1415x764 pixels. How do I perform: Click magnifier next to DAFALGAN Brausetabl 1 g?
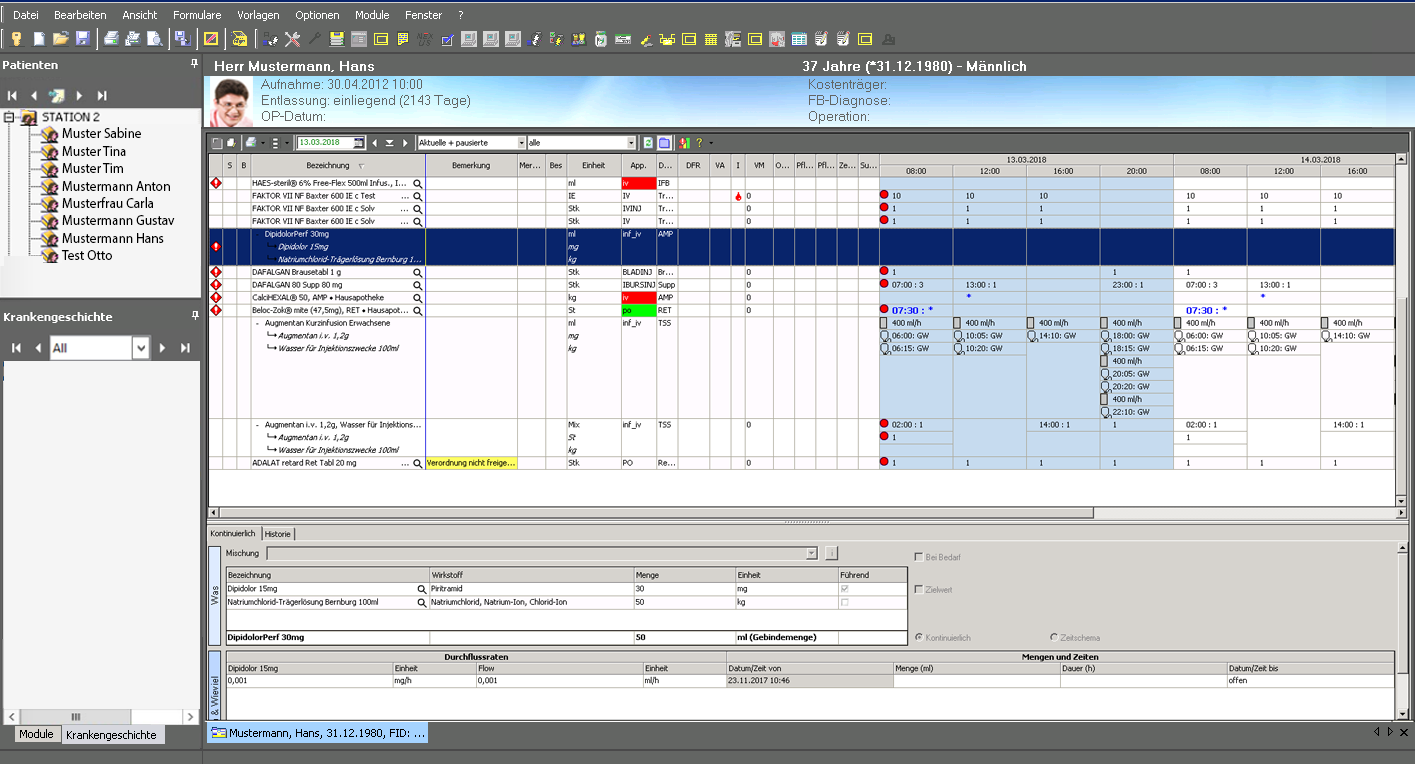(x=418, y=272)
